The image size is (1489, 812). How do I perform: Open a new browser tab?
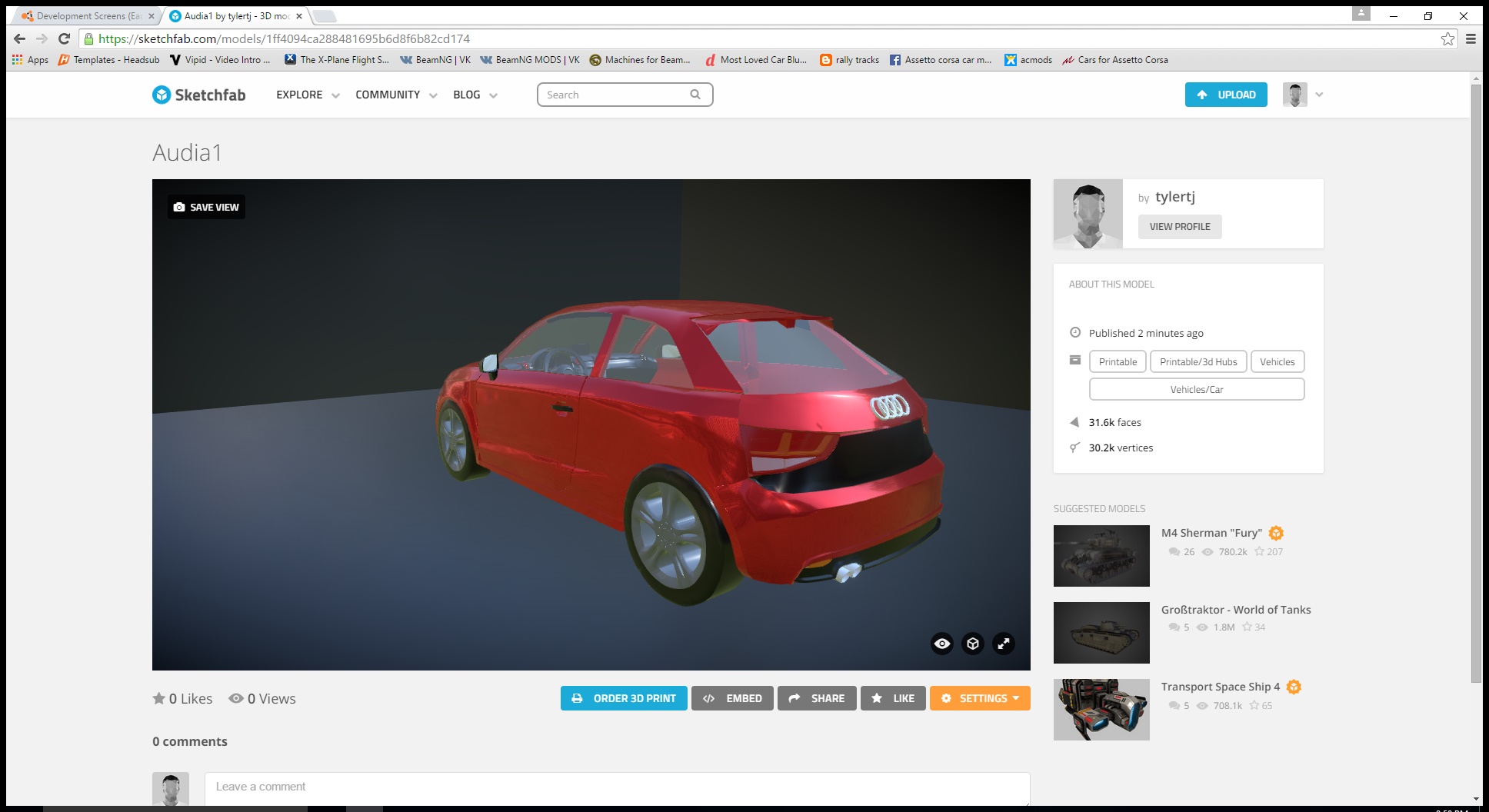coord(325,15)
